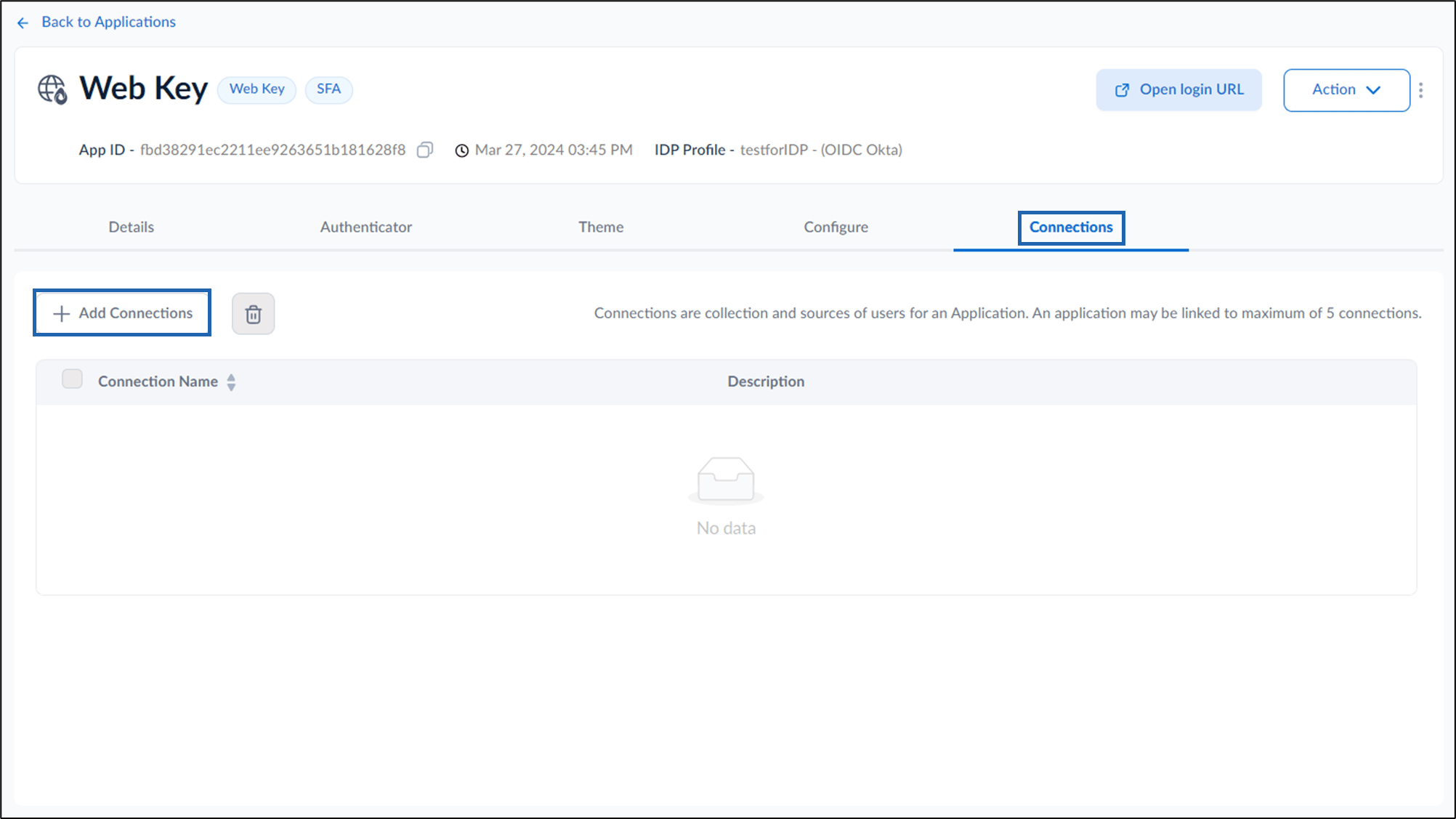Click the Web Key globe app icon
Image resolution: width=1456 pixels, height=819 pixels.
click(x=52, y=89)
